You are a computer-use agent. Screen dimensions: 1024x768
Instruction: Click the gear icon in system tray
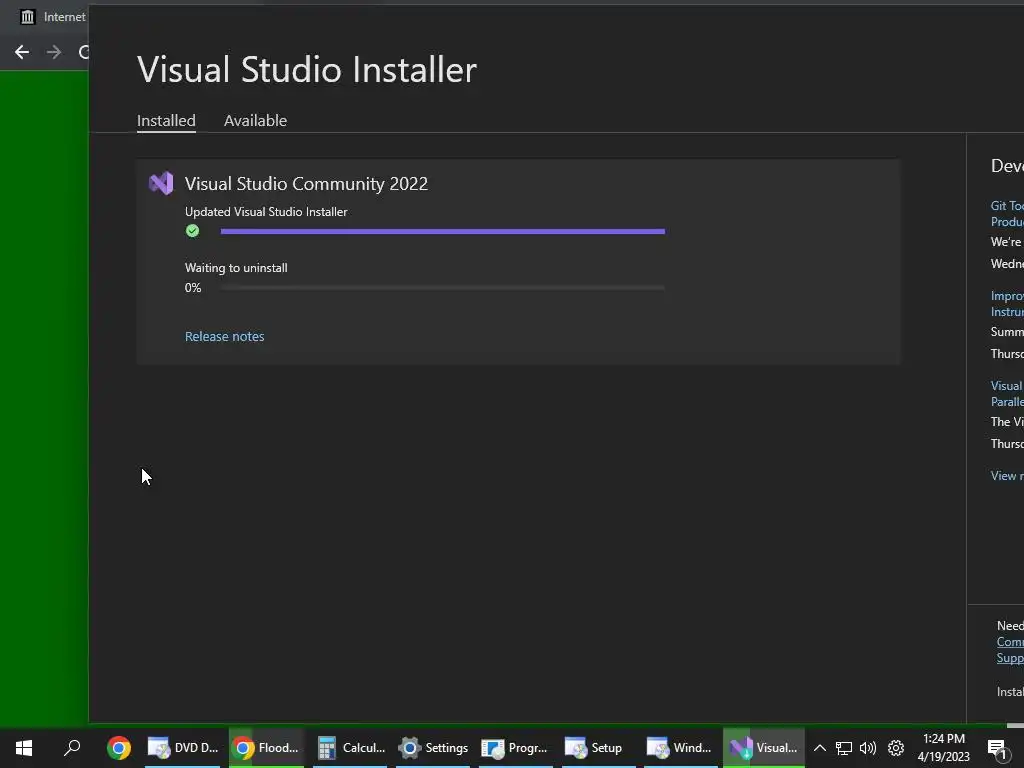(x=896, y=748)
